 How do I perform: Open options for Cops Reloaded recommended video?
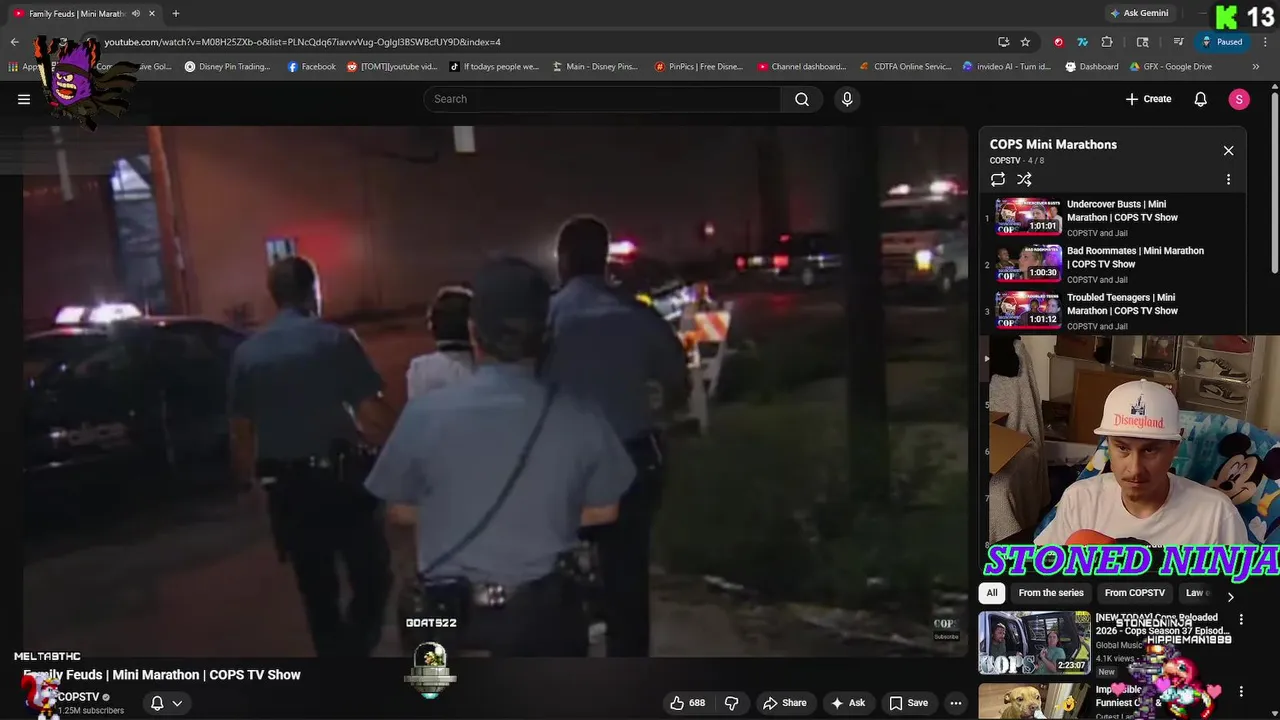point(1241,620)
